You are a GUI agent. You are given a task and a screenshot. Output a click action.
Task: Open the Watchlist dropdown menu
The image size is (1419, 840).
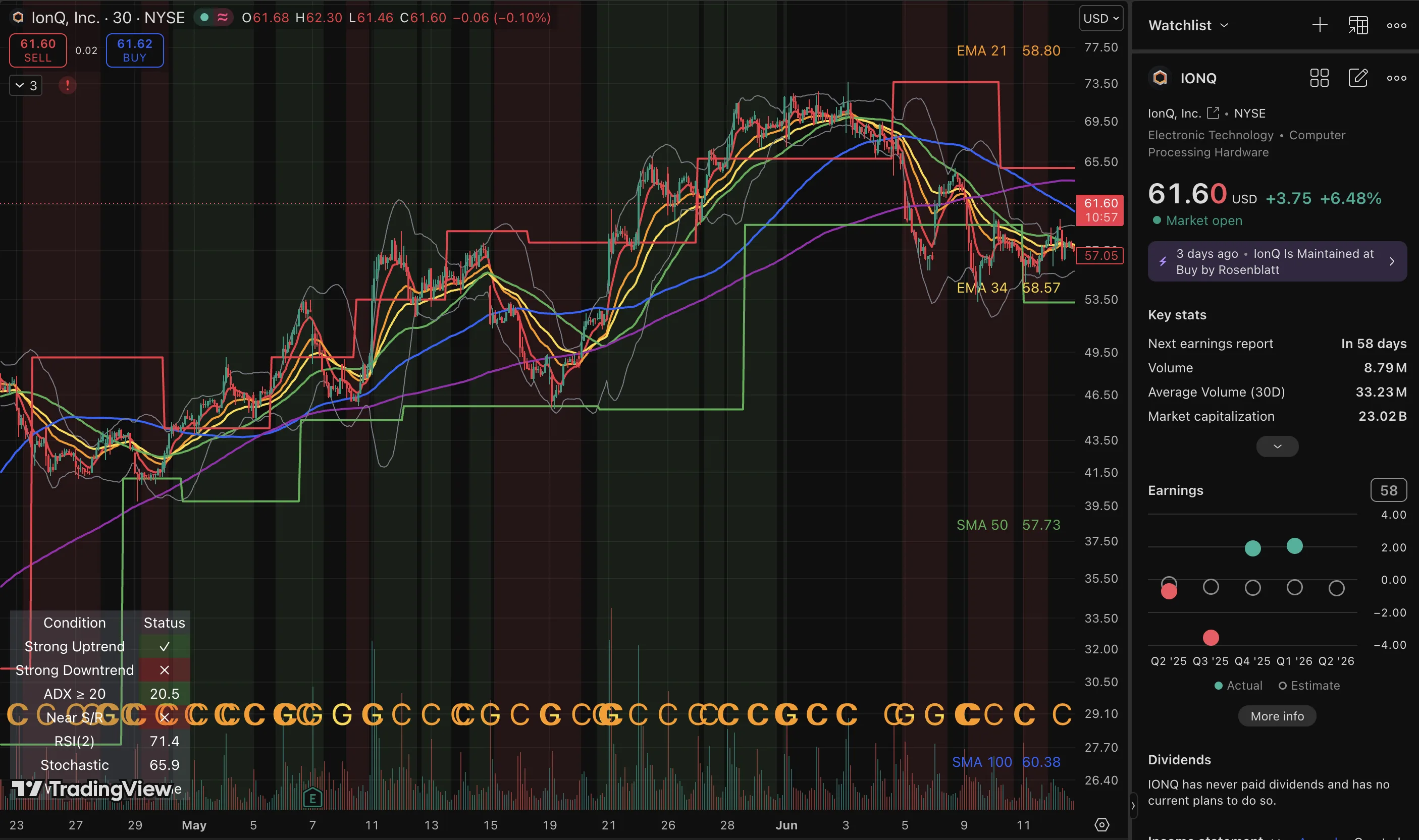tap(1188, 25)
